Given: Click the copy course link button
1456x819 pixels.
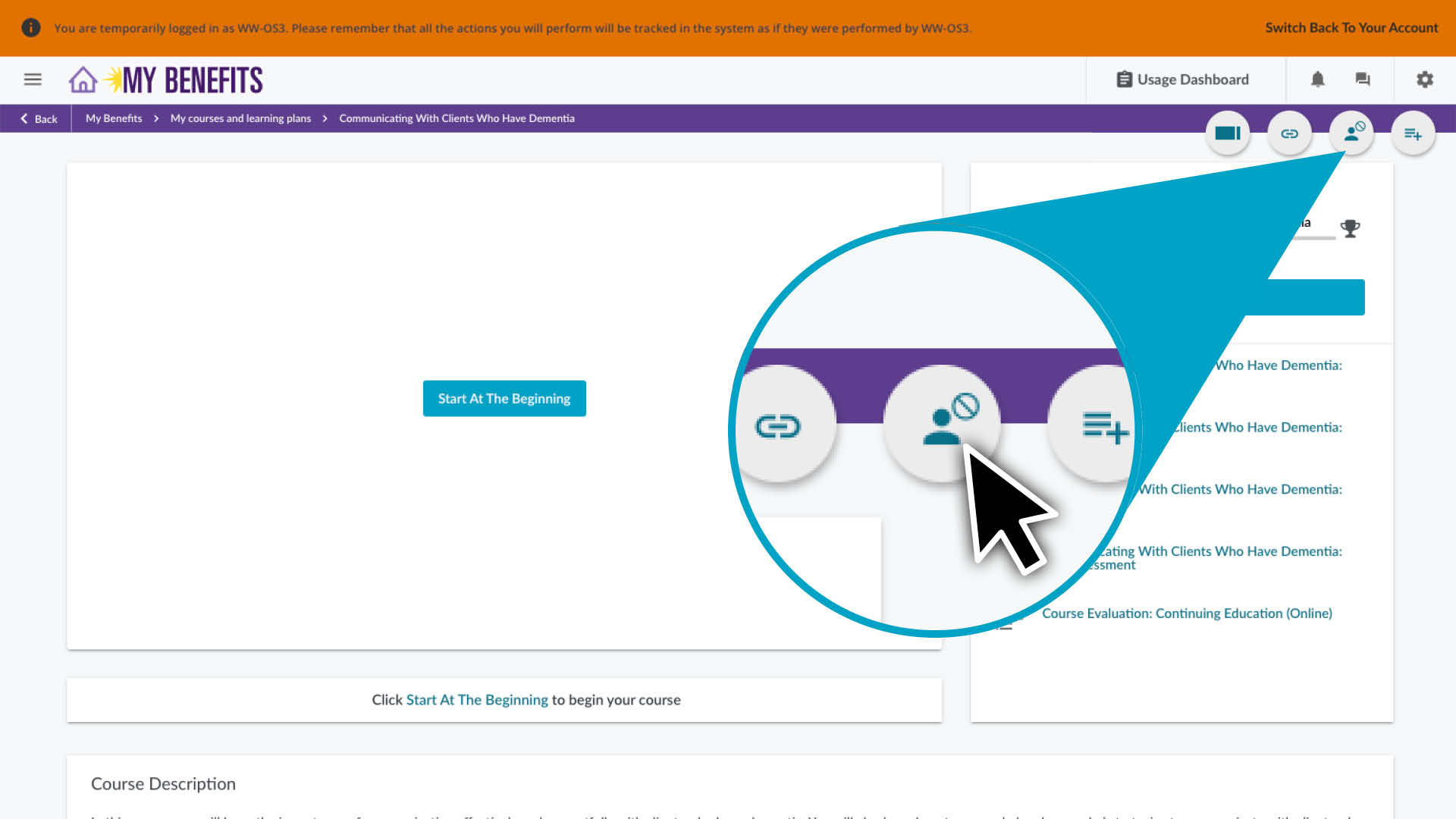Looking at the screenshot, I should (x=1289, y=133).
